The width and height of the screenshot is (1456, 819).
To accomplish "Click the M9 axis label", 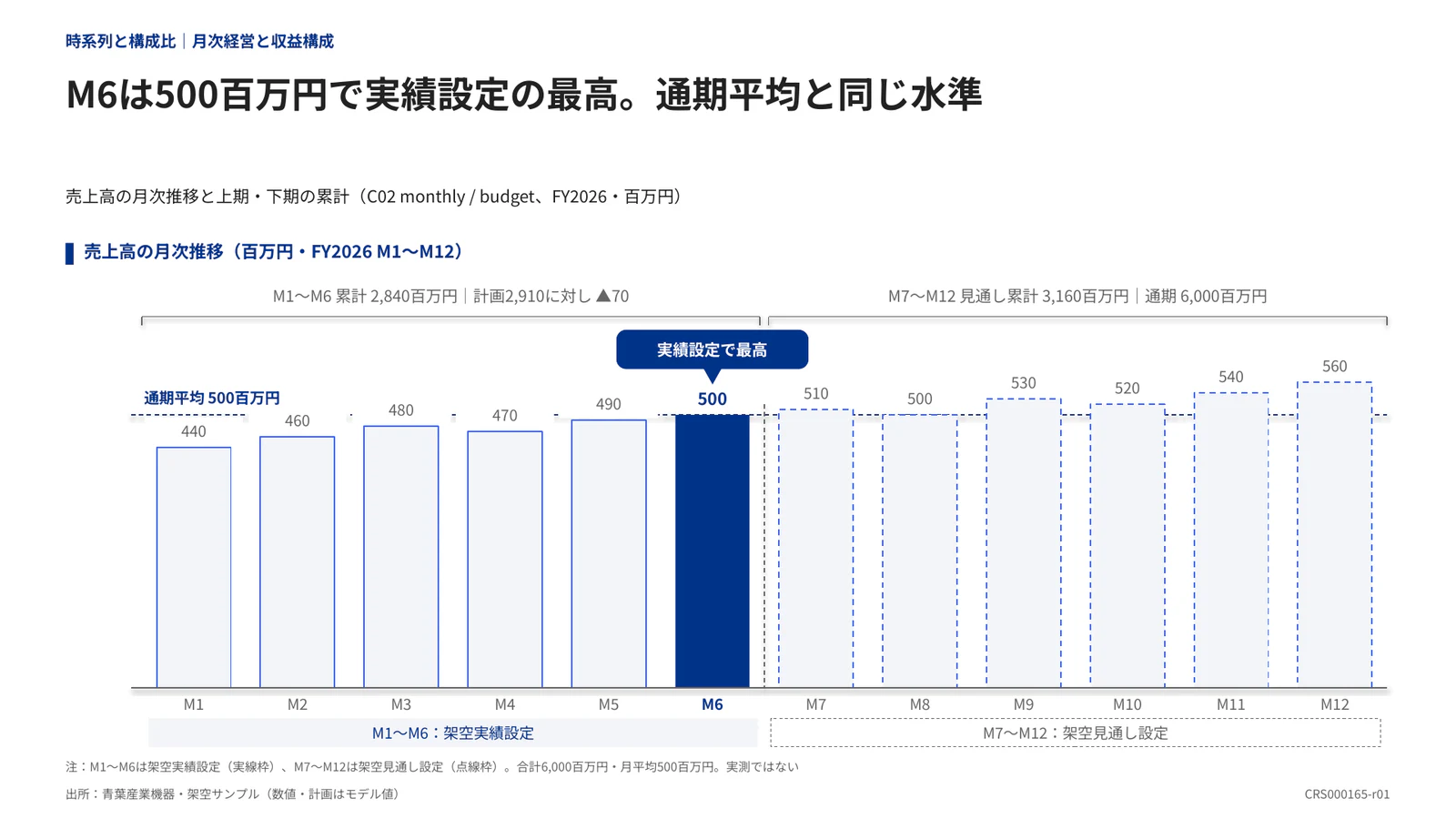I will [x=1024, y=704].
